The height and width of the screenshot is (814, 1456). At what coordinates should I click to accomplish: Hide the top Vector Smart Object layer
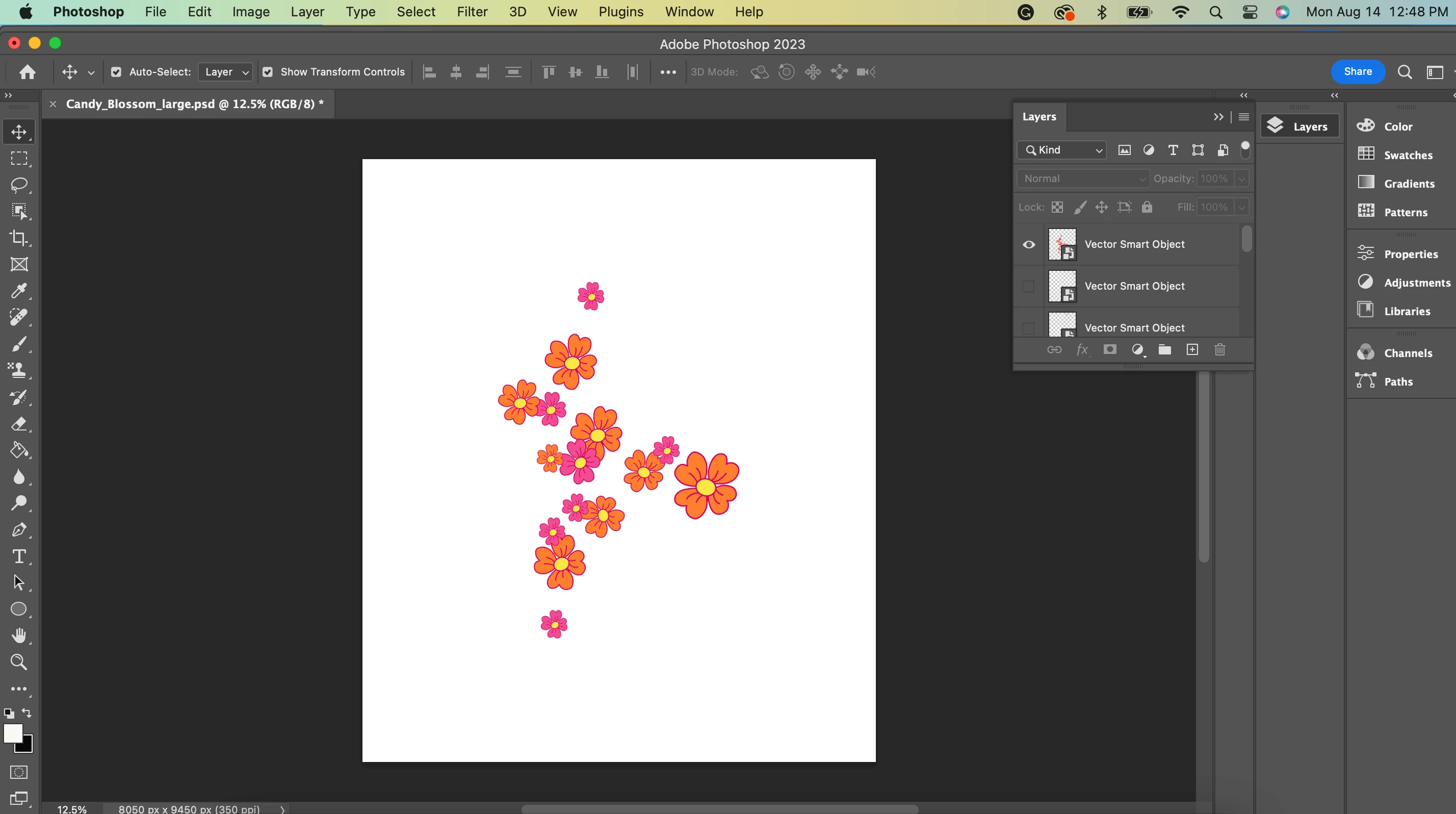click(1029, 245)
